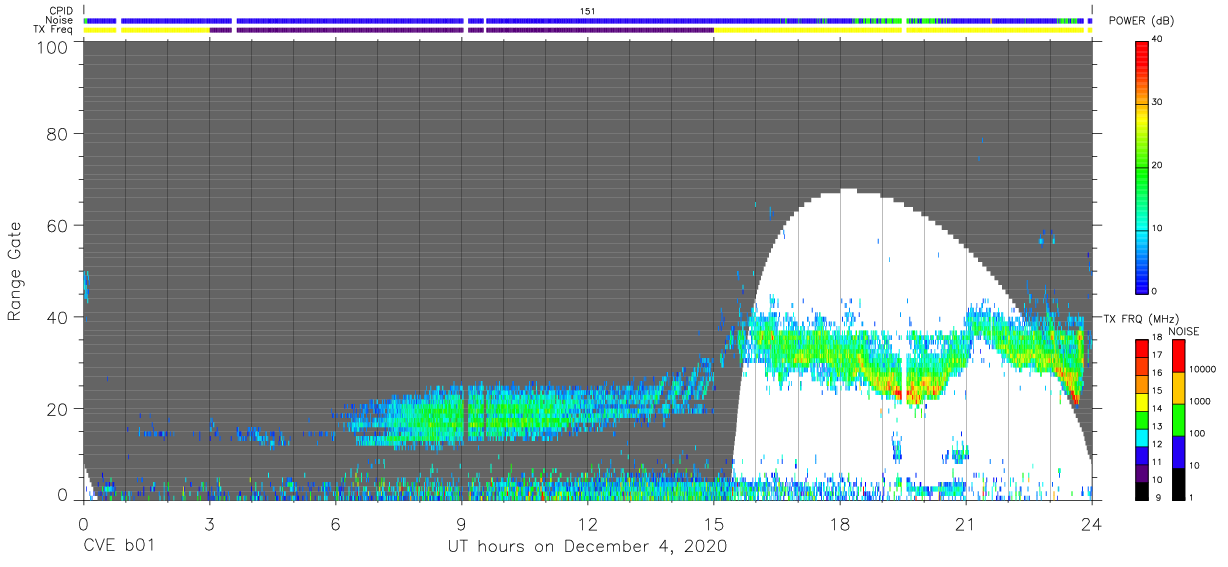The width and height of the screenshot is (1228, 567).
Task: Click the Range Gate axis title
Action: [x=15, y=271]
